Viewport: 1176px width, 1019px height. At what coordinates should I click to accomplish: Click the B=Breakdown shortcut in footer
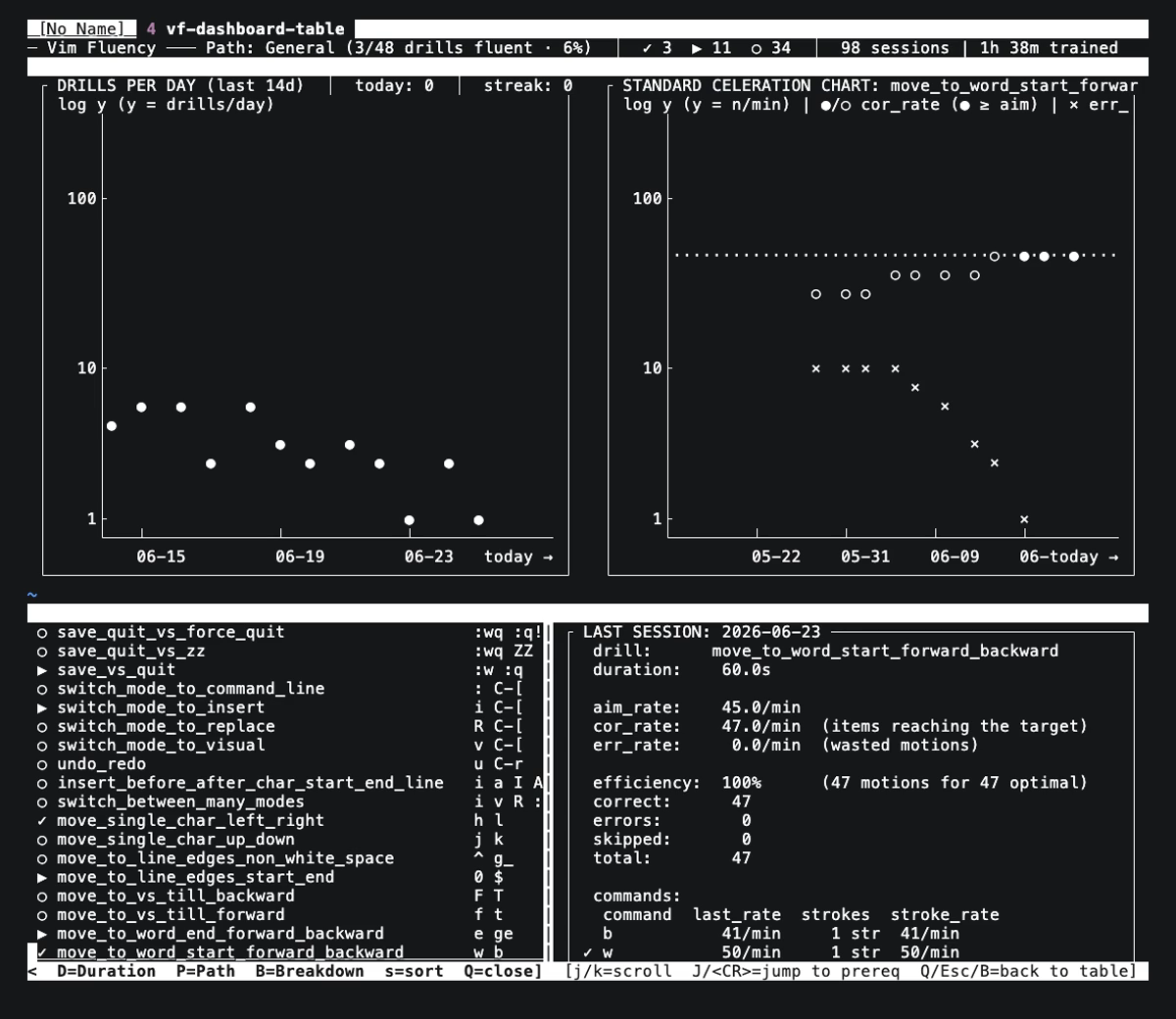pos(310,971)
